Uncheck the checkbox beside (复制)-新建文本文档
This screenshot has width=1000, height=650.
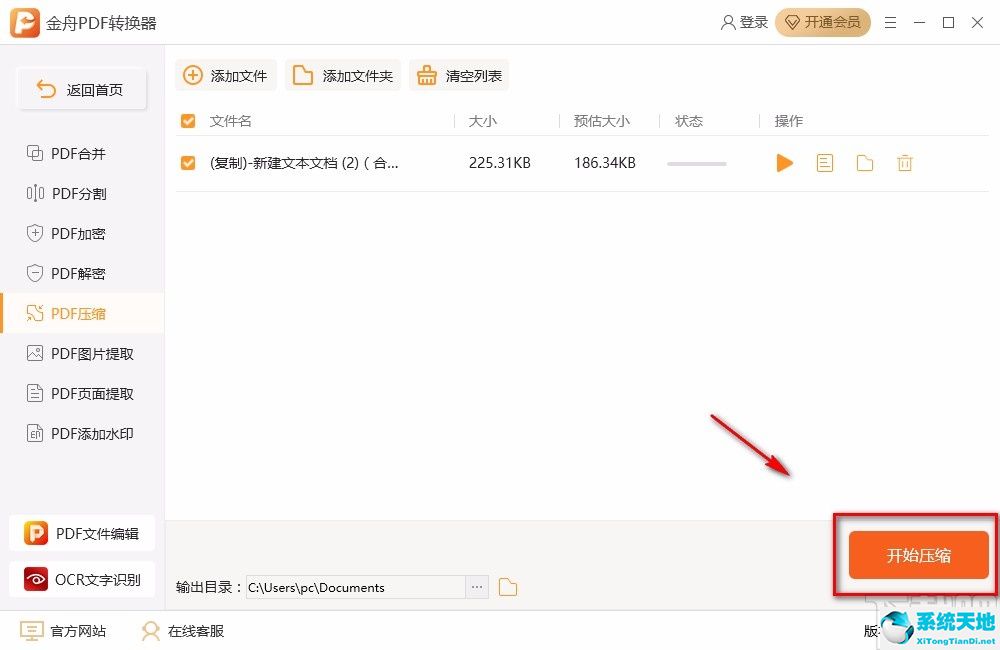tap(187, 162)
